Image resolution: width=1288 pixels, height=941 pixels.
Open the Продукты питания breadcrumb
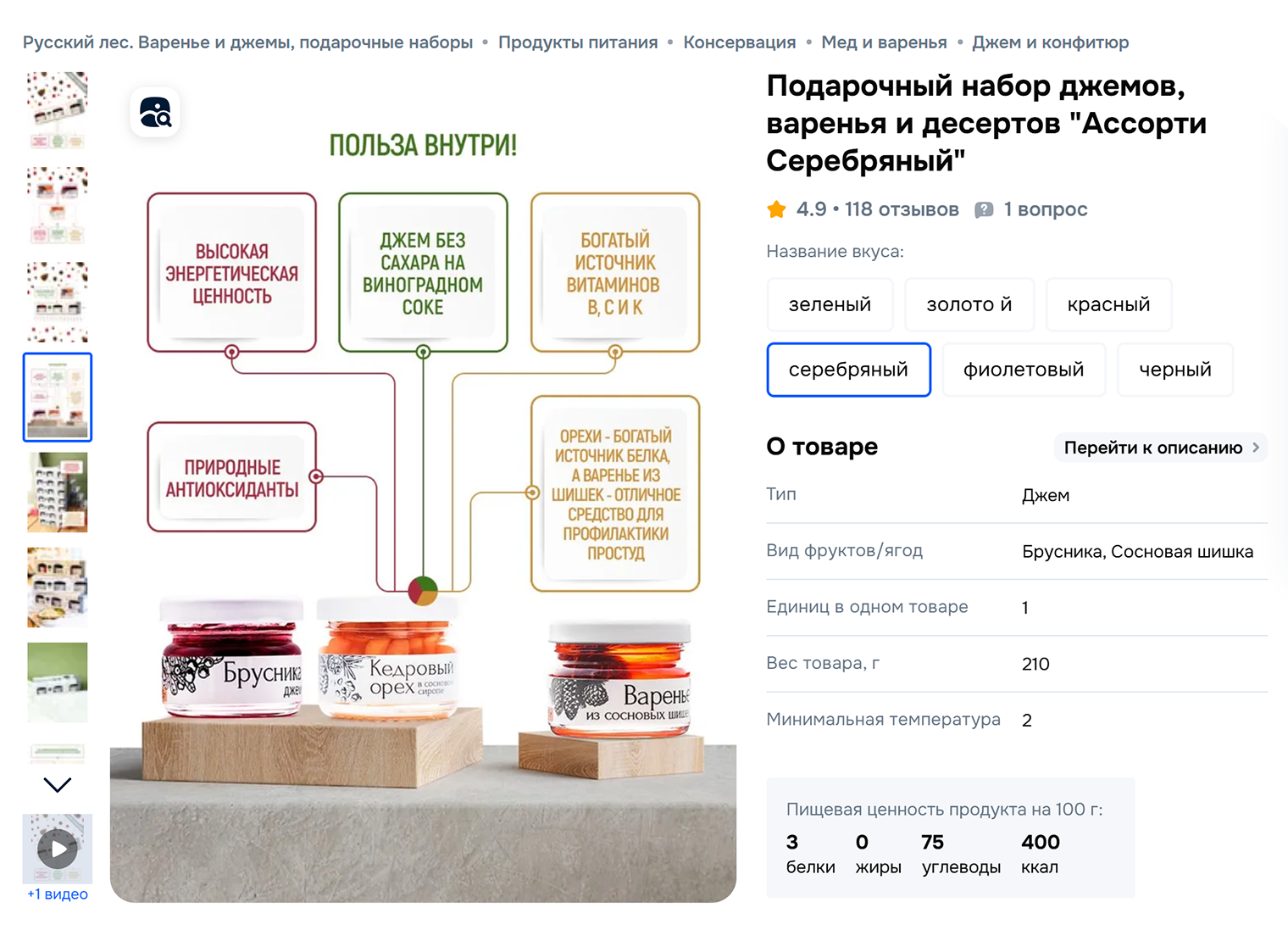pos(578,42)
